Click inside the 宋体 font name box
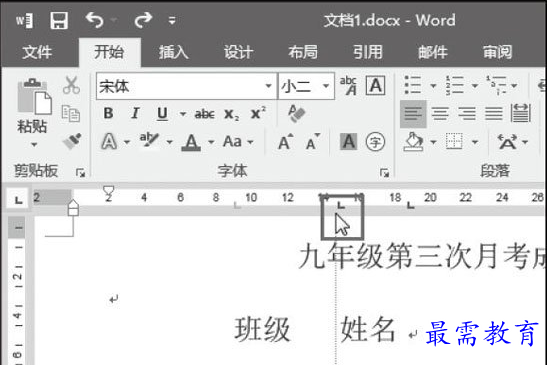 [180, 86]
